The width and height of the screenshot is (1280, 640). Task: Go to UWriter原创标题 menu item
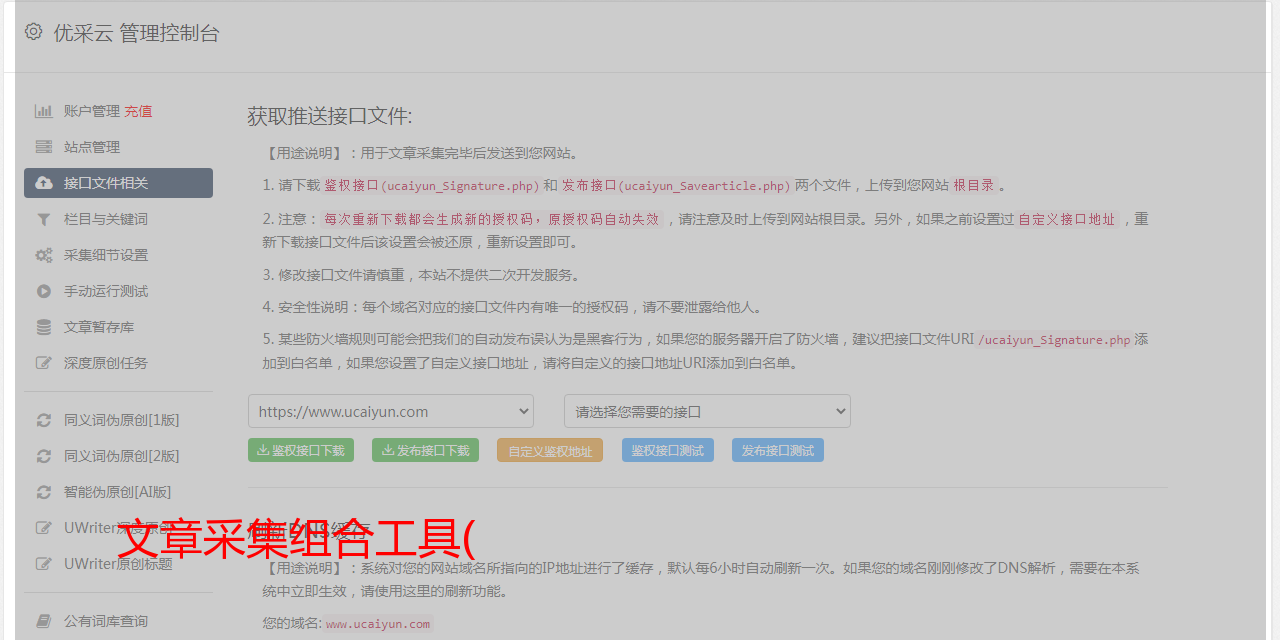pyautogui.click(x=118, y=564)
